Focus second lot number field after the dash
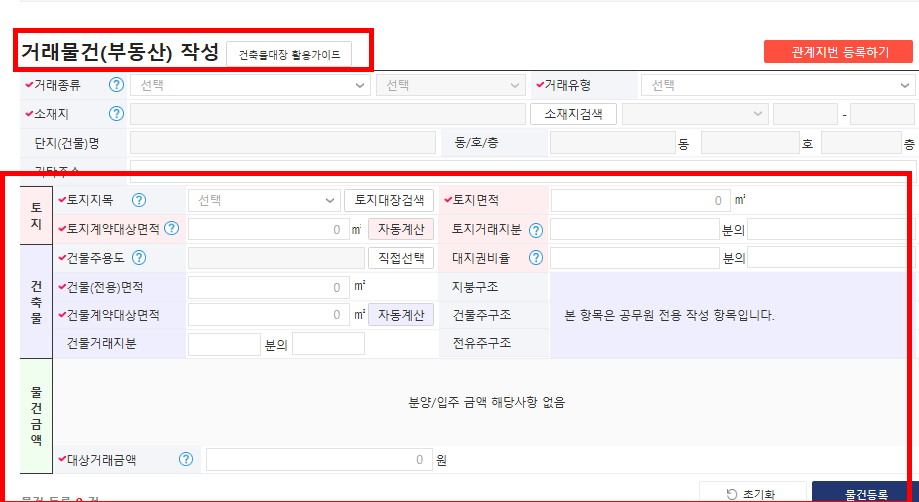919x502 pixels. point(882,114)
